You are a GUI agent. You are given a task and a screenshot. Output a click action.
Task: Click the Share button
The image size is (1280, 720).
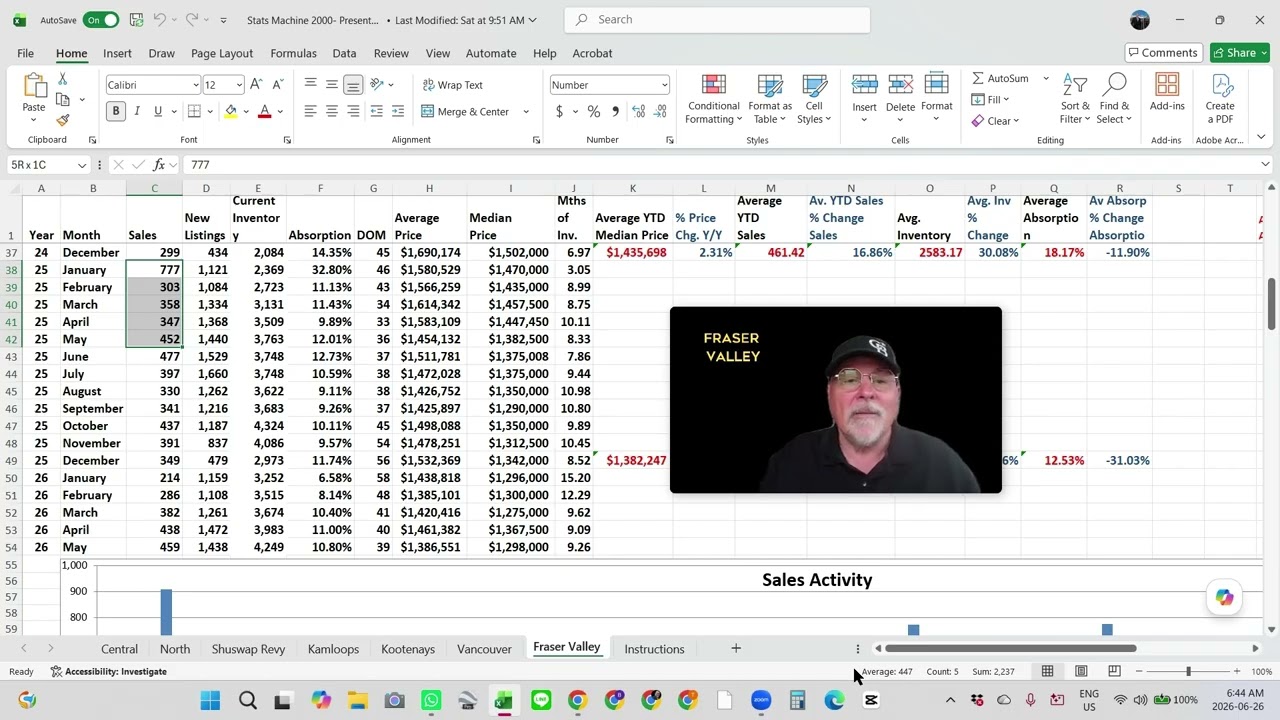tap(1239, 53)
